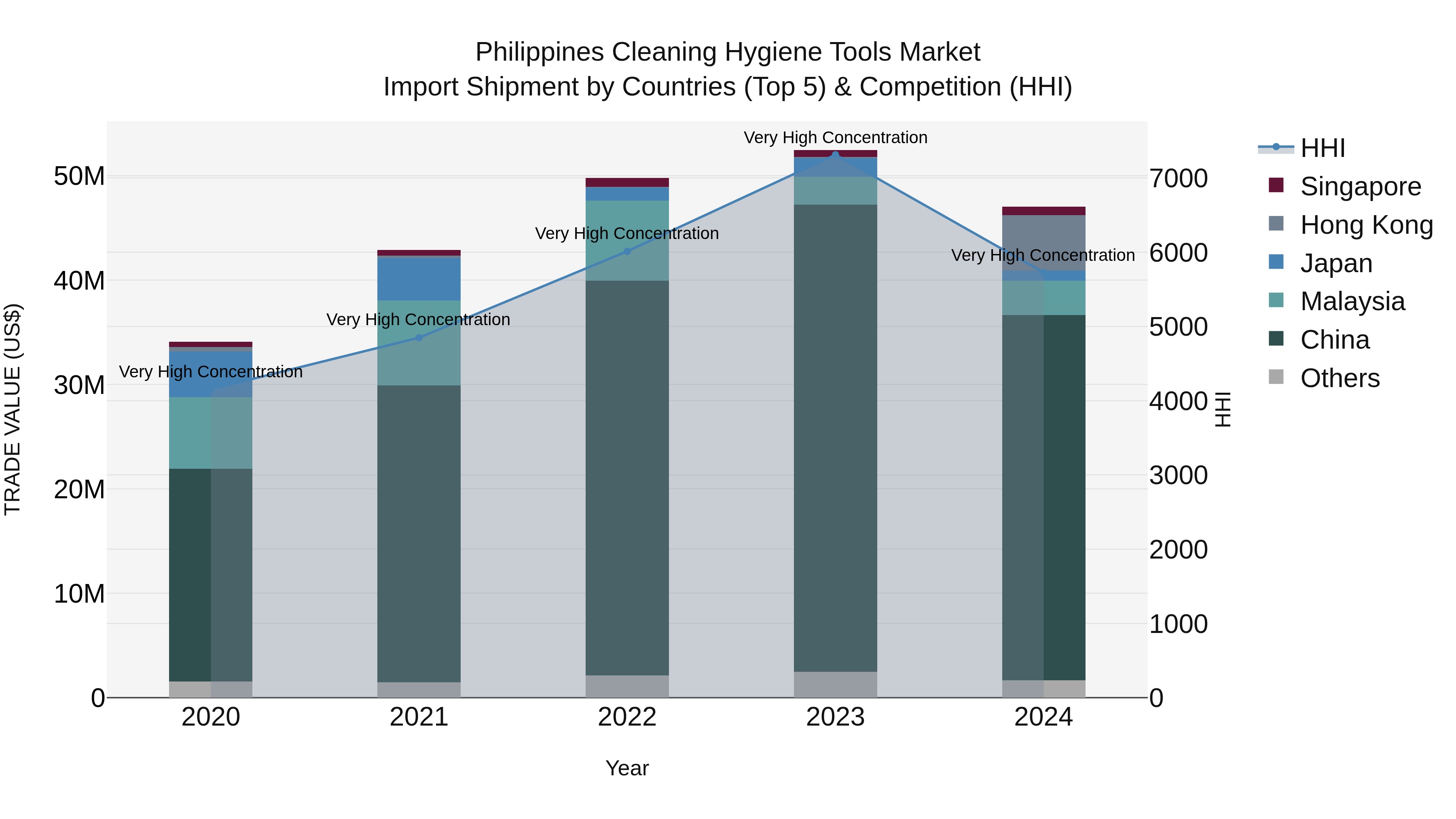Click the Japan legend color swatch
1456x819 pixels.
[x=1276, y=262]
